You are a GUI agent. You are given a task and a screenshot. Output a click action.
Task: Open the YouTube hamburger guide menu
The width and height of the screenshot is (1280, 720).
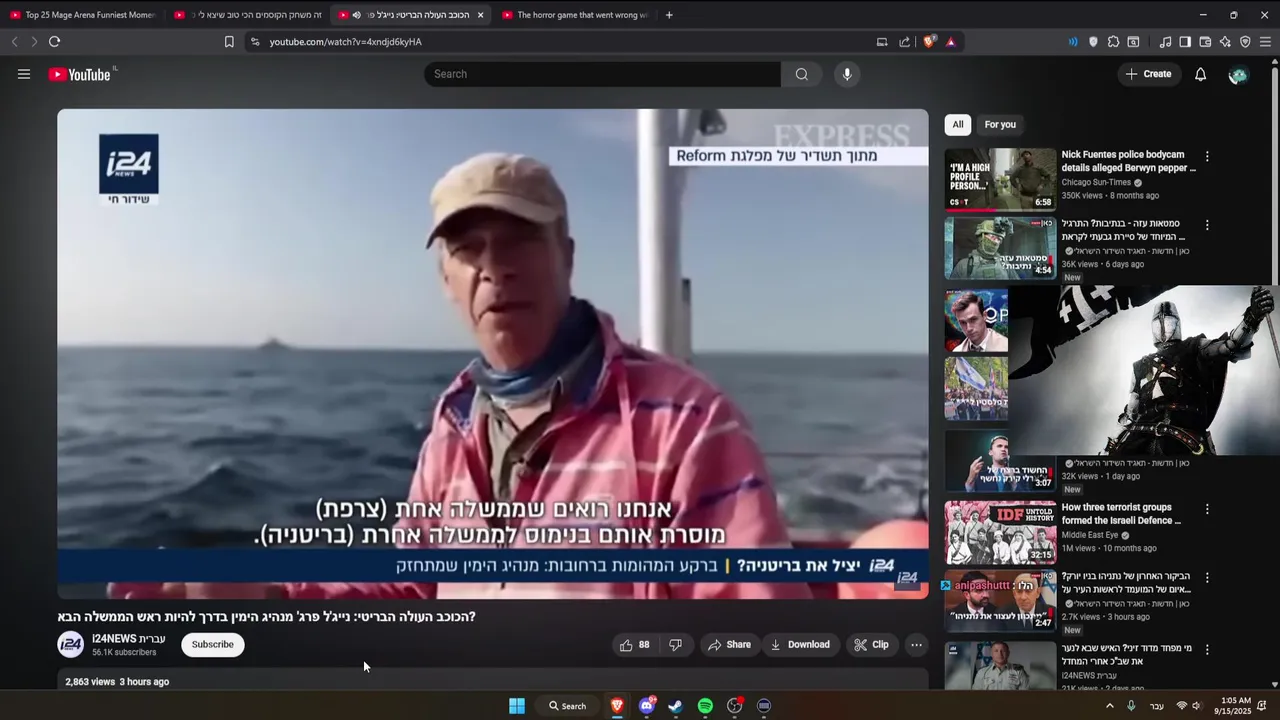[24, 74]
